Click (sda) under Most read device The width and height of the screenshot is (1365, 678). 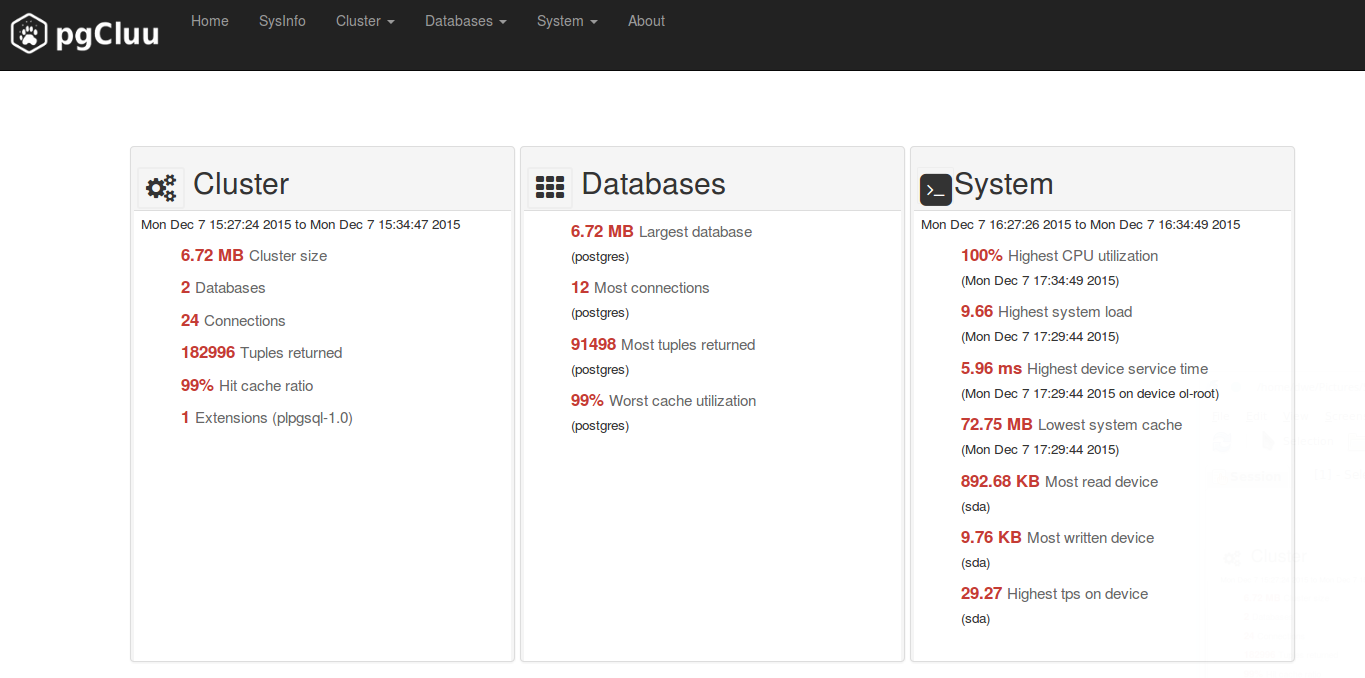coord(976,507)
